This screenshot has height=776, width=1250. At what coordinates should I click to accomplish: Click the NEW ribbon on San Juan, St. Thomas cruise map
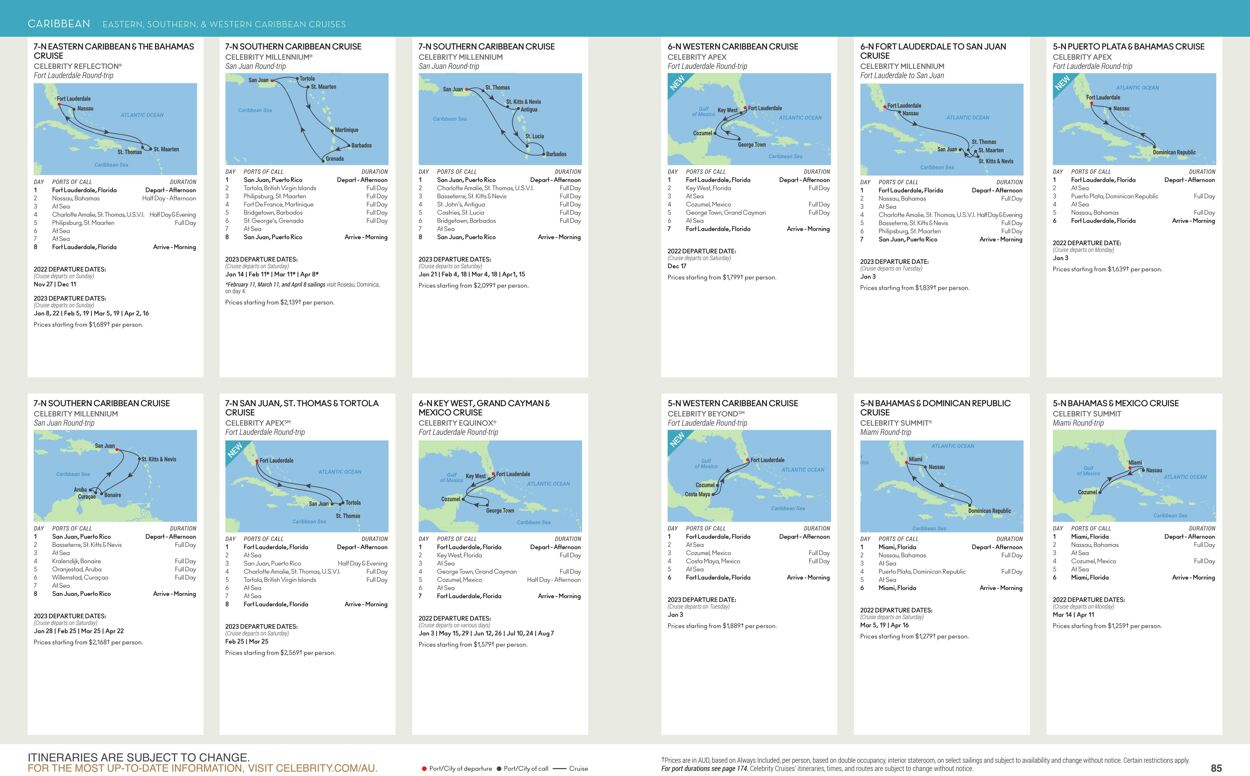click(236, 449)
